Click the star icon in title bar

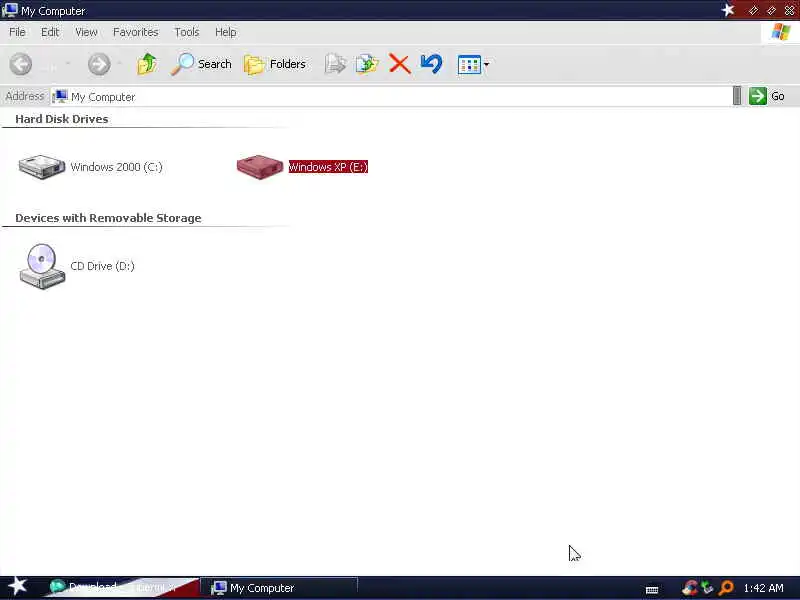[x=728, y=10]
